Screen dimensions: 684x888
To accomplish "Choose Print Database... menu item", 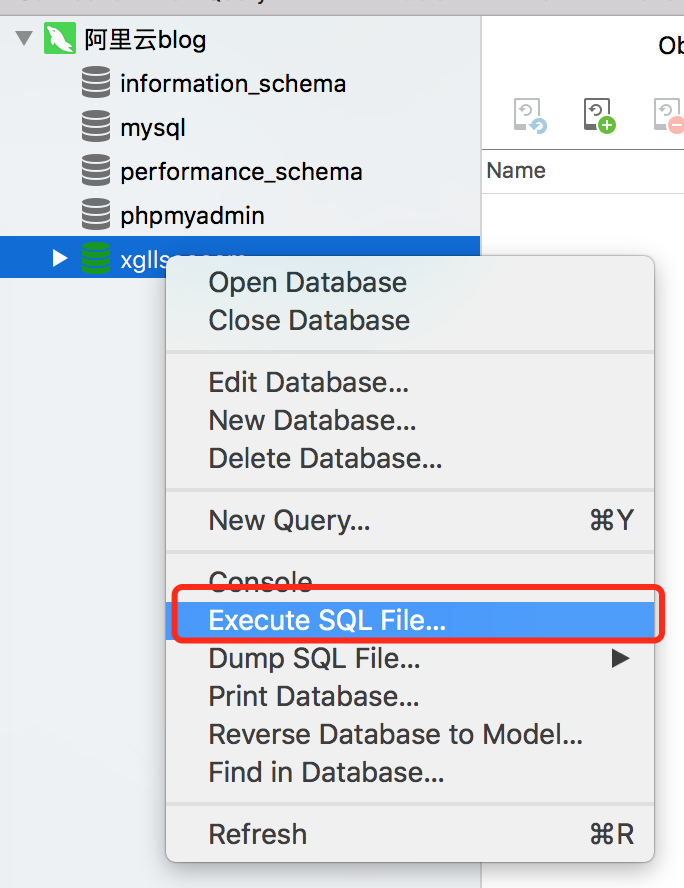I will pos(410,696).
